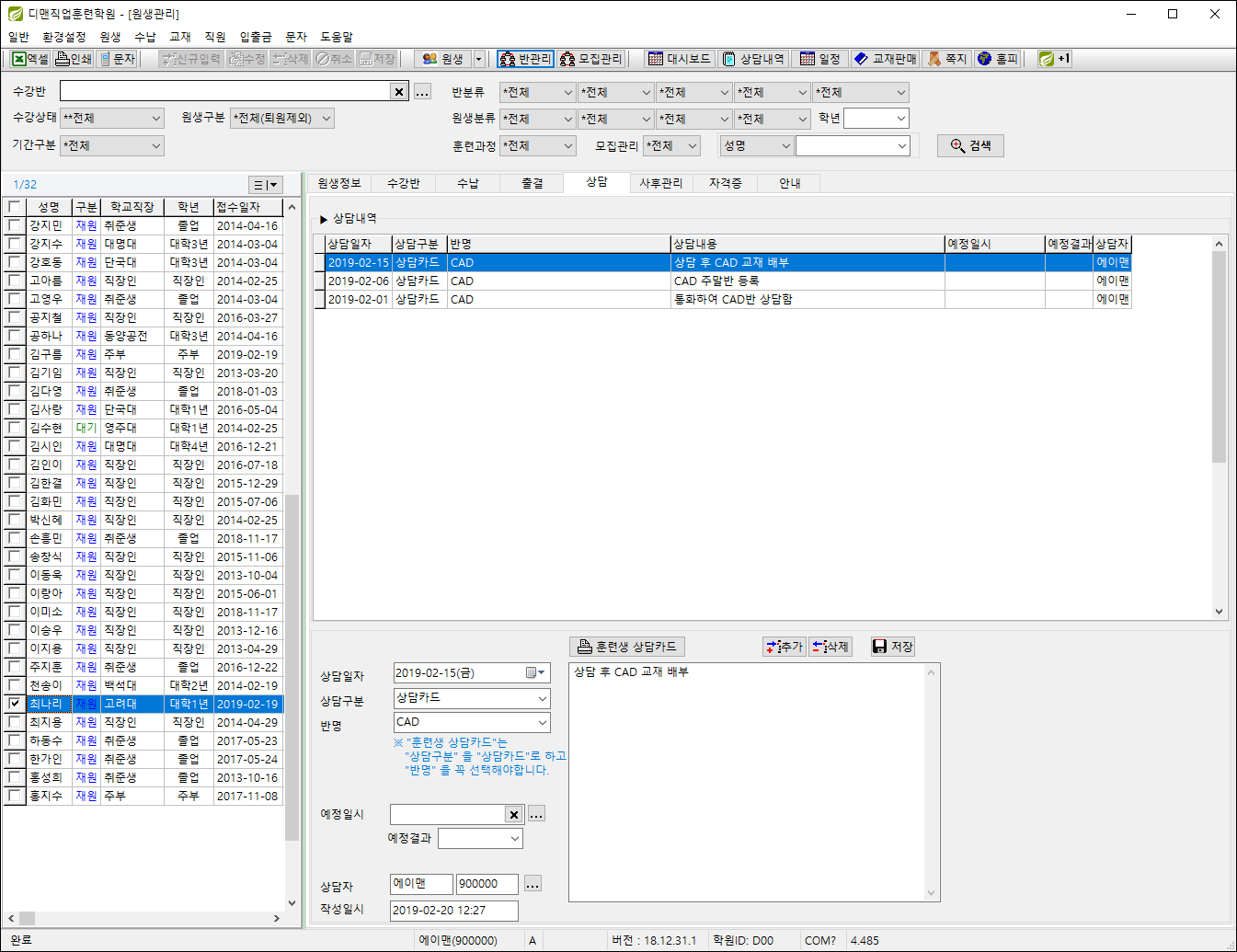The height and width of the screenshot is (952, 1237).
Task: Open the 상담자 ellipsis lookup button
Action: 533,884
